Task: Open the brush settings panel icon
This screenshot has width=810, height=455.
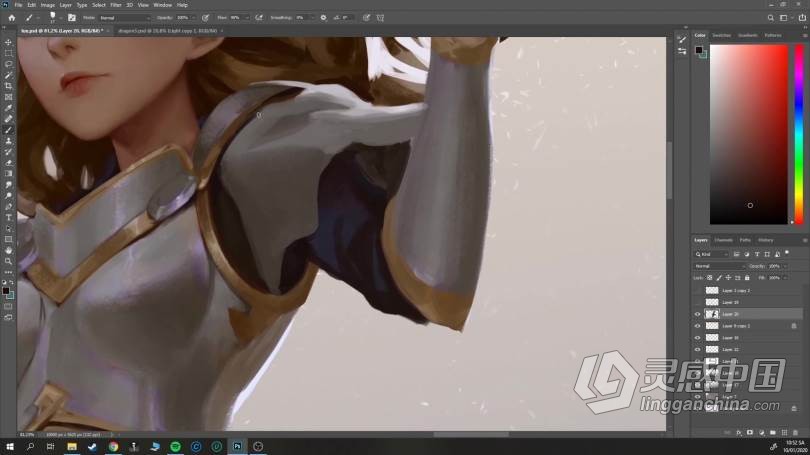Action: (72, 18)
